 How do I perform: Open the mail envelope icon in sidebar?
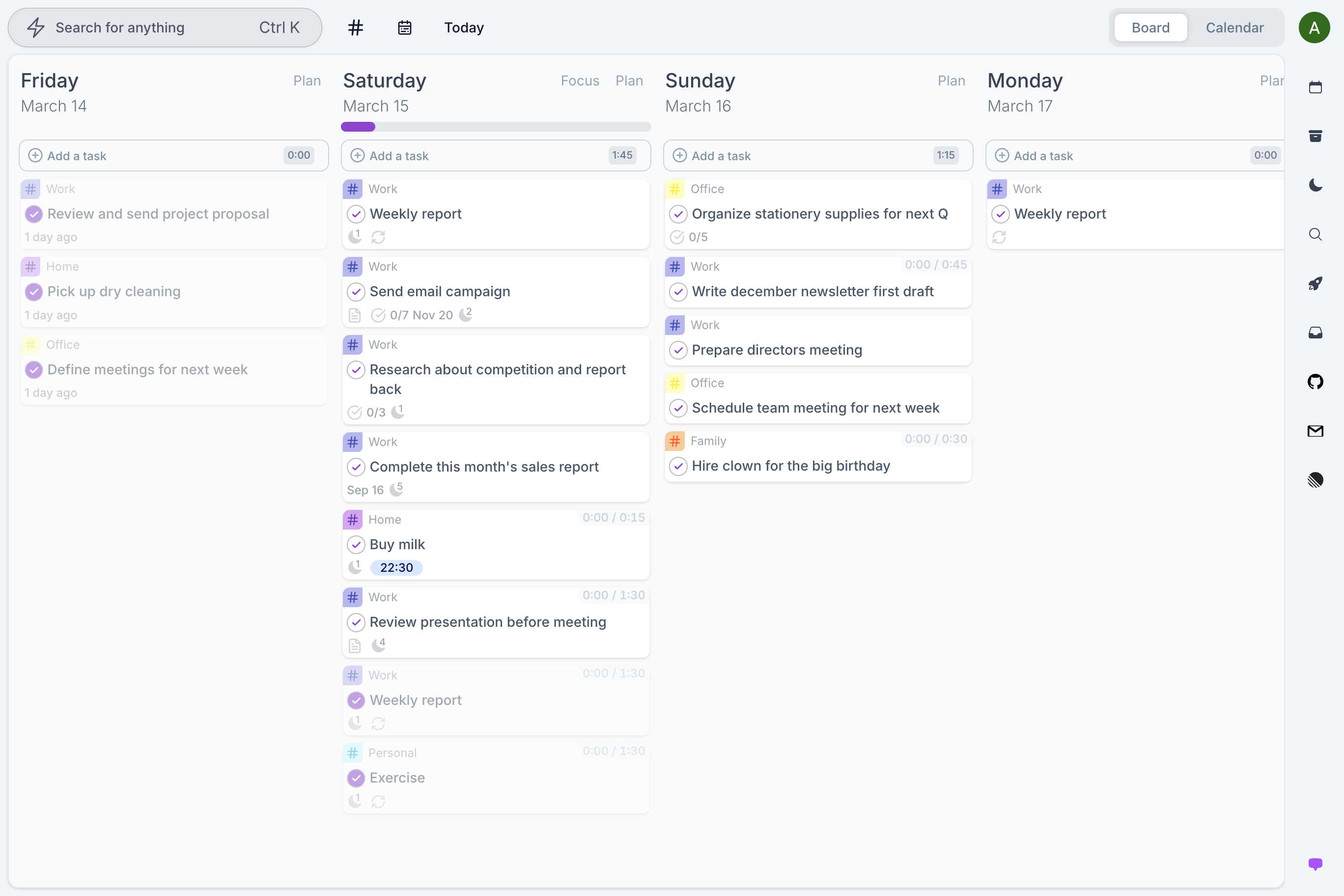coord(1315,431)
